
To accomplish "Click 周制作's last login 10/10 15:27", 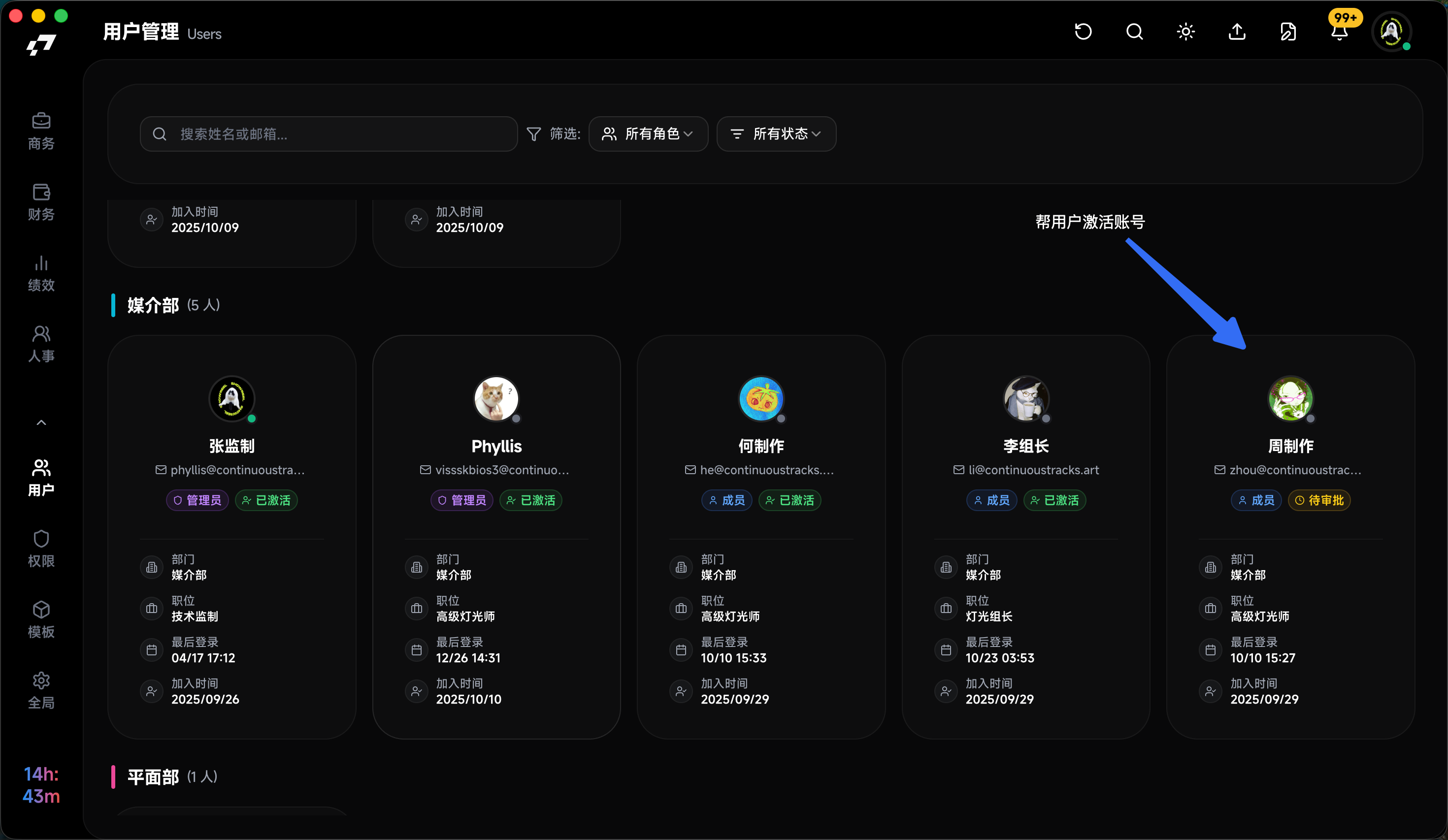I will pyautogui.click(x=1263, y=658).
